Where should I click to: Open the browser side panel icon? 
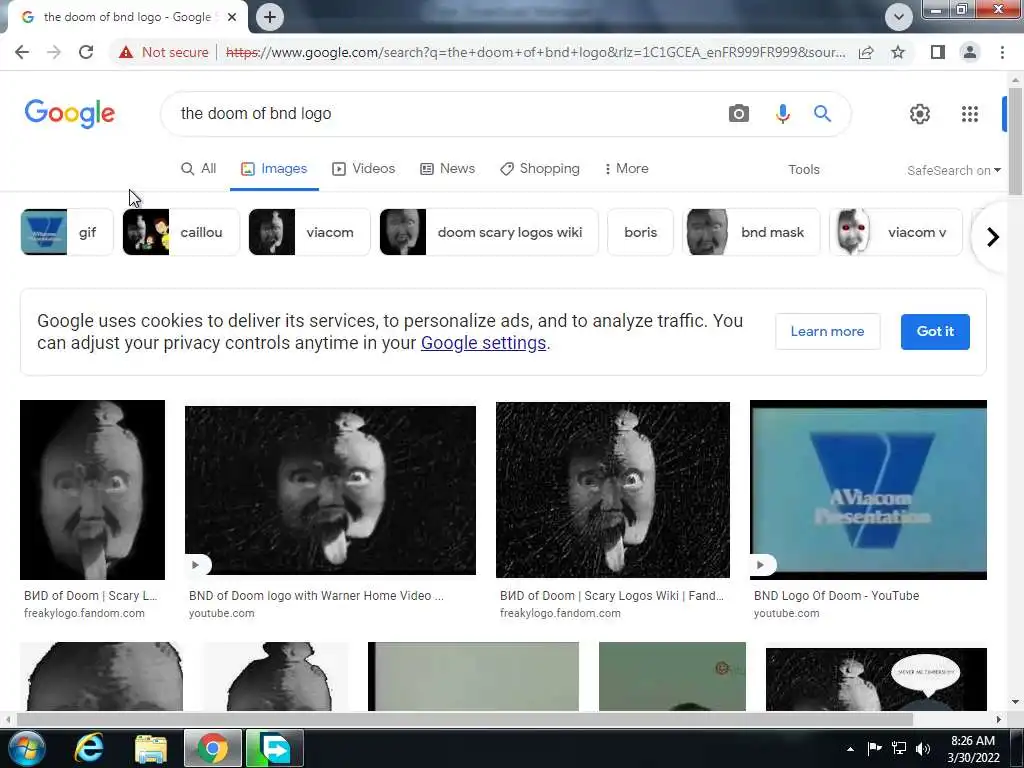pos(938,52)
